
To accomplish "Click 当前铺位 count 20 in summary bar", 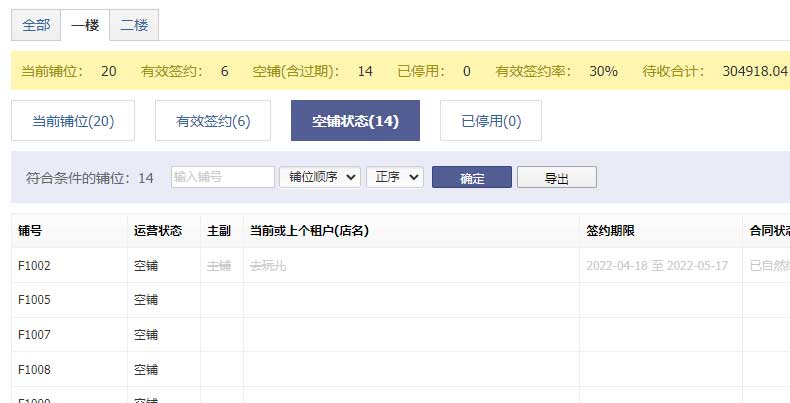I will 109,71.
